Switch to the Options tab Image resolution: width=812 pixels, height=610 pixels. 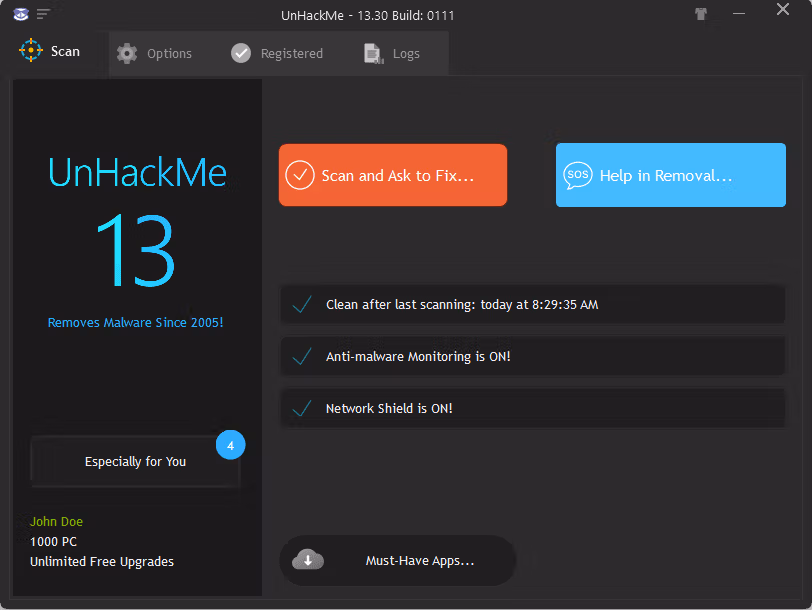coord(154,53)
